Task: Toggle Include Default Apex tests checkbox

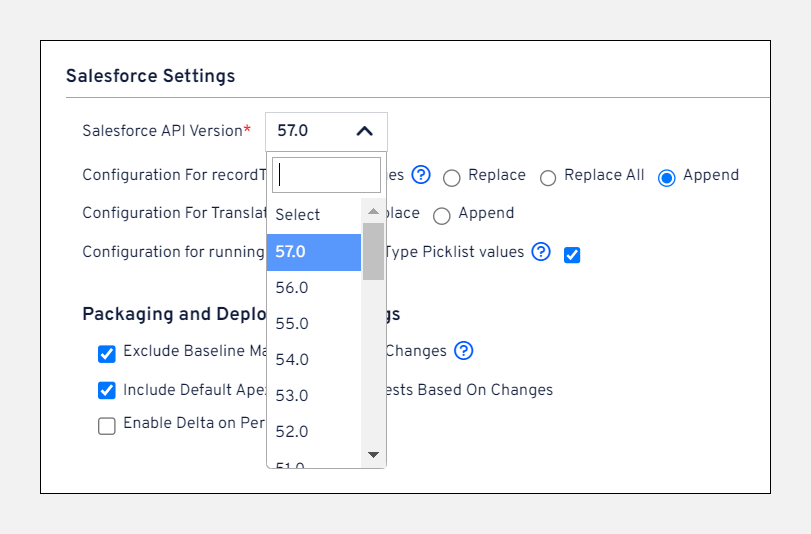Action: (107, 391)
